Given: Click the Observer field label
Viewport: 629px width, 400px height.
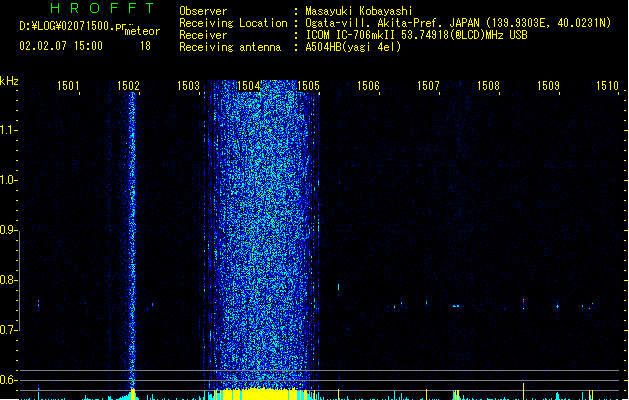Looking at the screenshot, I should (203, 11).
